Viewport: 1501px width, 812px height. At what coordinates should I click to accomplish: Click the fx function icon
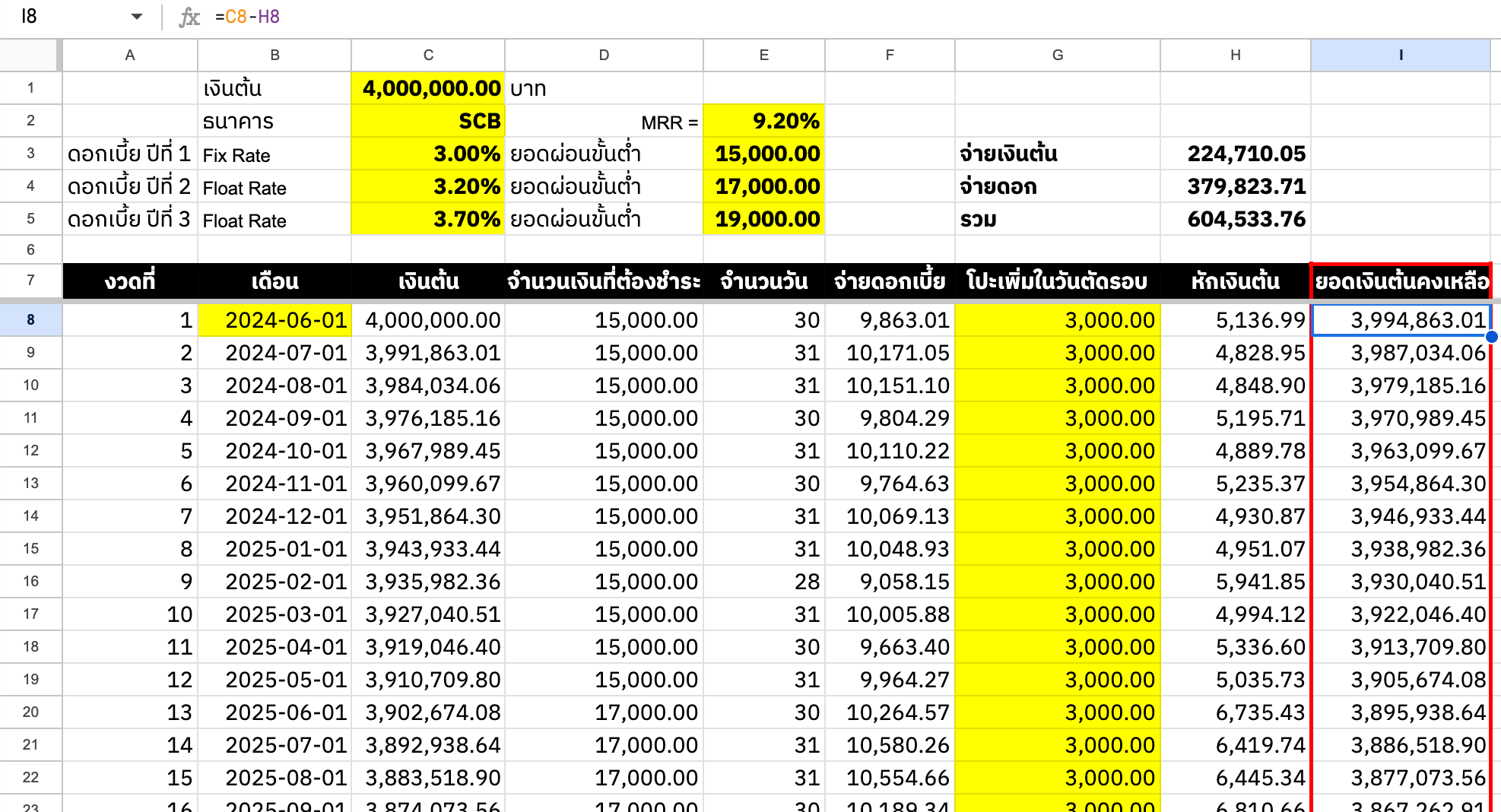[x=189, y=17]
